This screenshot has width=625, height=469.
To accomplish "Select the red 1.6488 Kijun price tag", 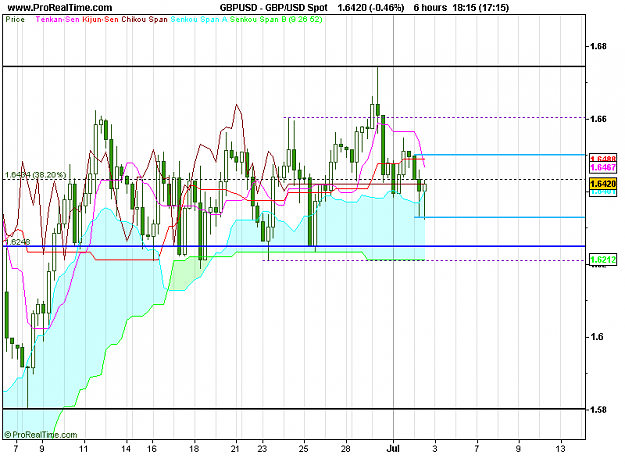I will coord(603,159).
